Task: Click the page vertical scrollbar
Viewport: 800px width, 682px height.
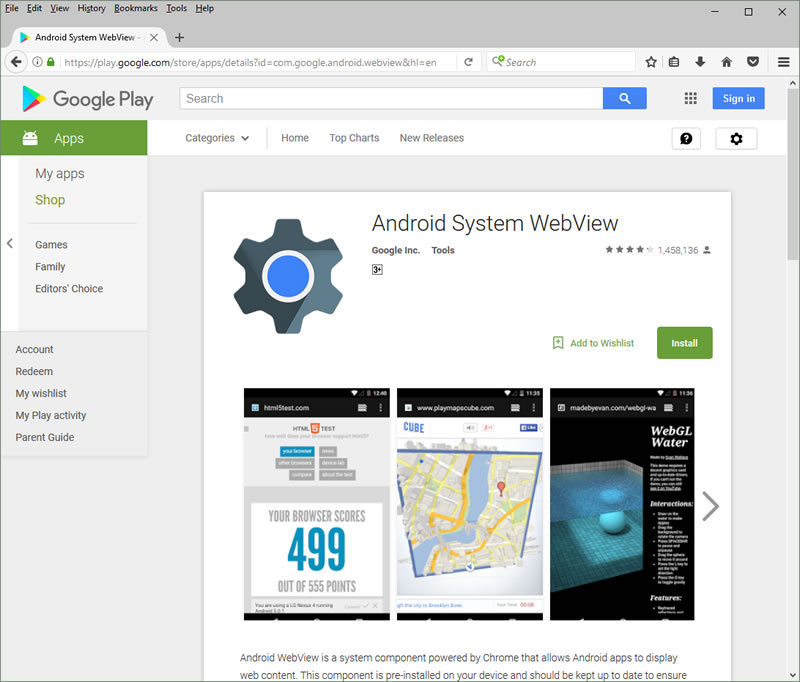Action: [x=793, y=173]
